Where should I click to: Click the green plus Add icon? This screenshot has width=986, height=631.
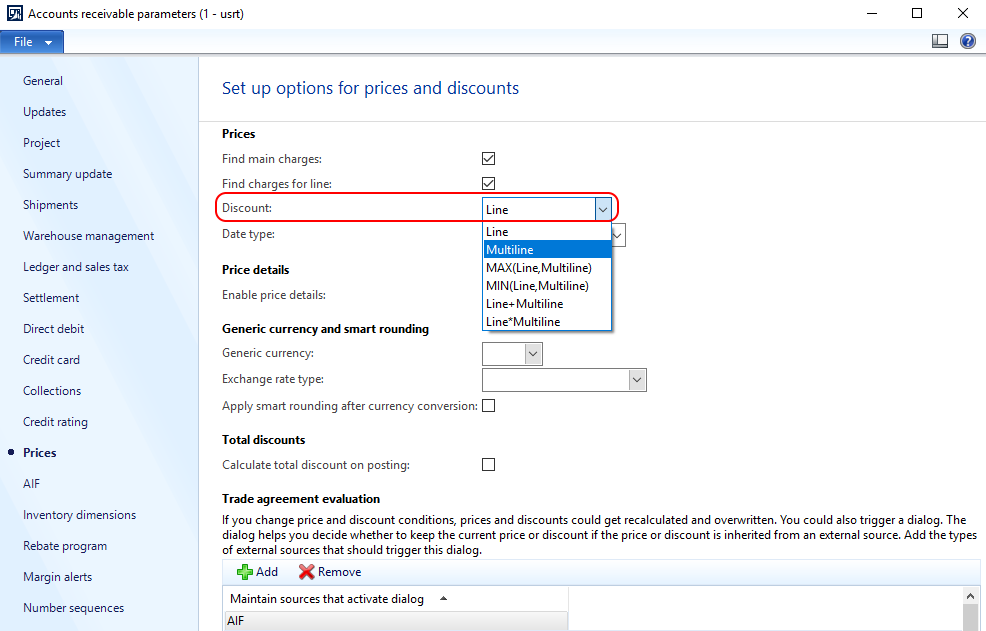(x=245, y=572)
